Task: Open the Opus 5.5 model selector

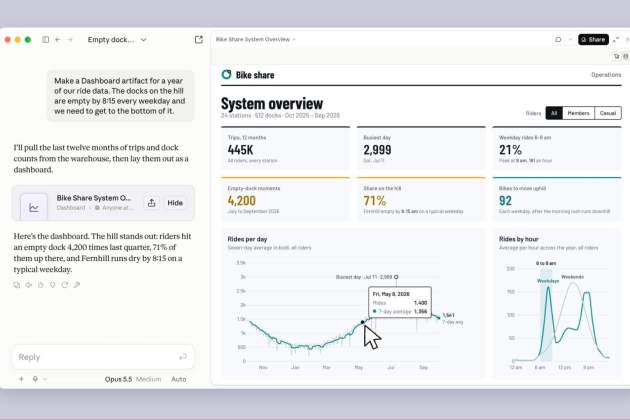Action: click(x=118, y=379)
